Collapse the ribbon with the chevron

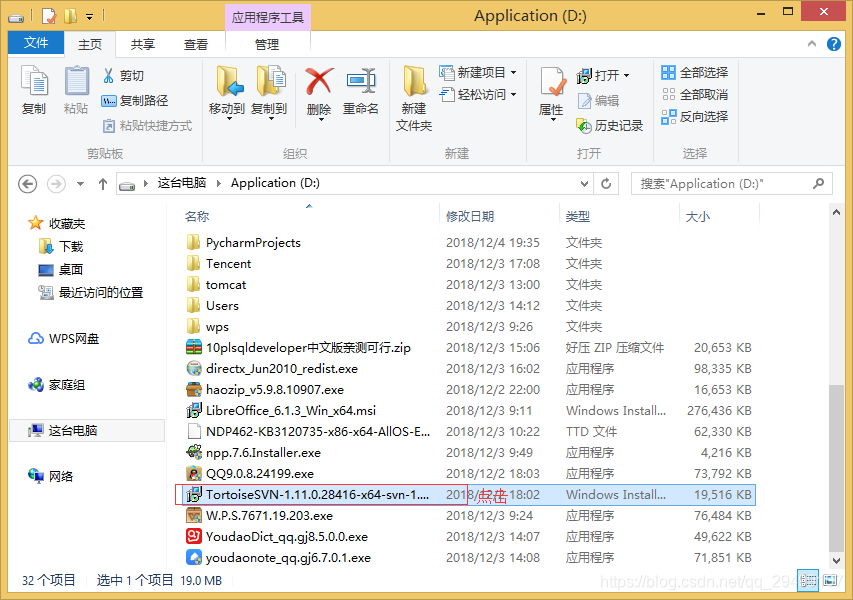click(x=812, y=44)
